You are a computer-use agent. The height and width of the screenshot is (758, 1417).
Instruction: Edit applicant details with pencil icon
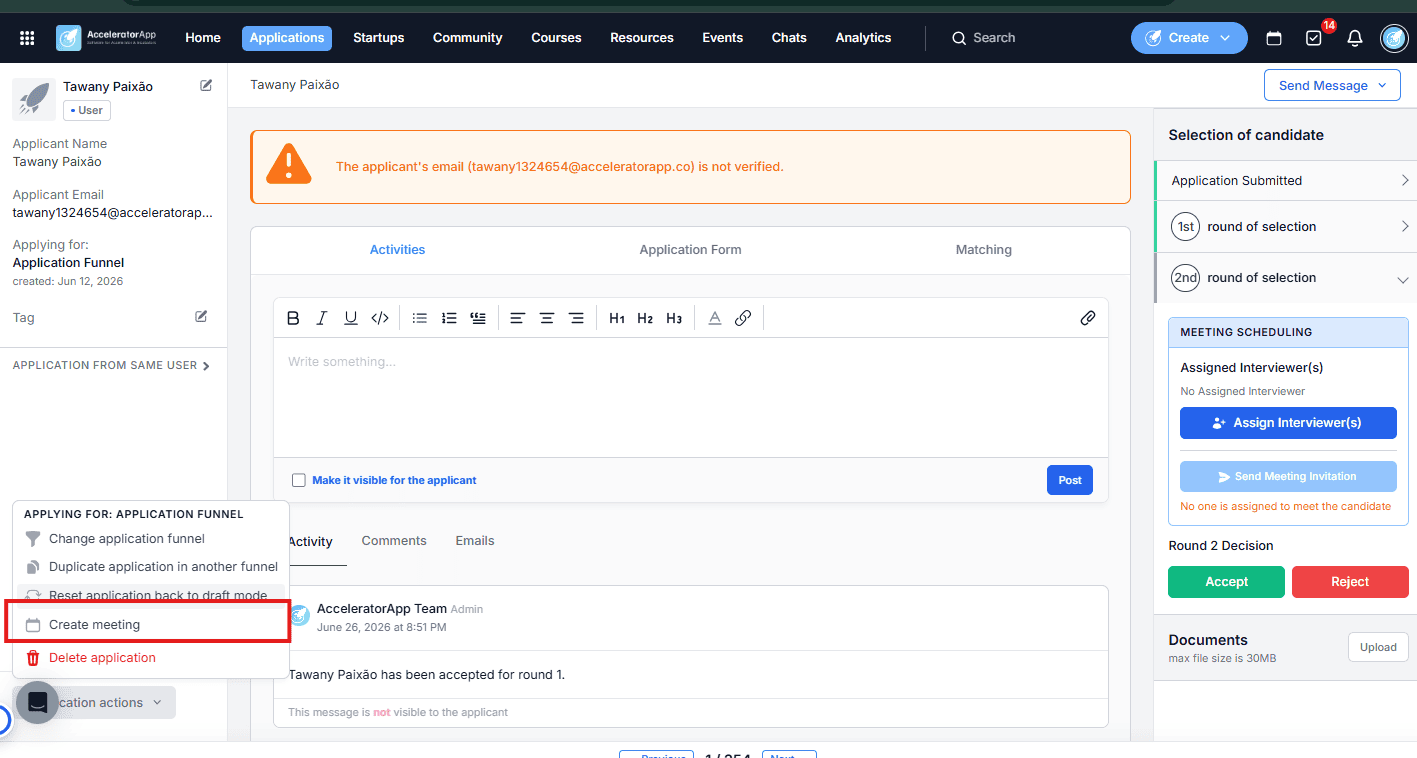pos(206,86)
